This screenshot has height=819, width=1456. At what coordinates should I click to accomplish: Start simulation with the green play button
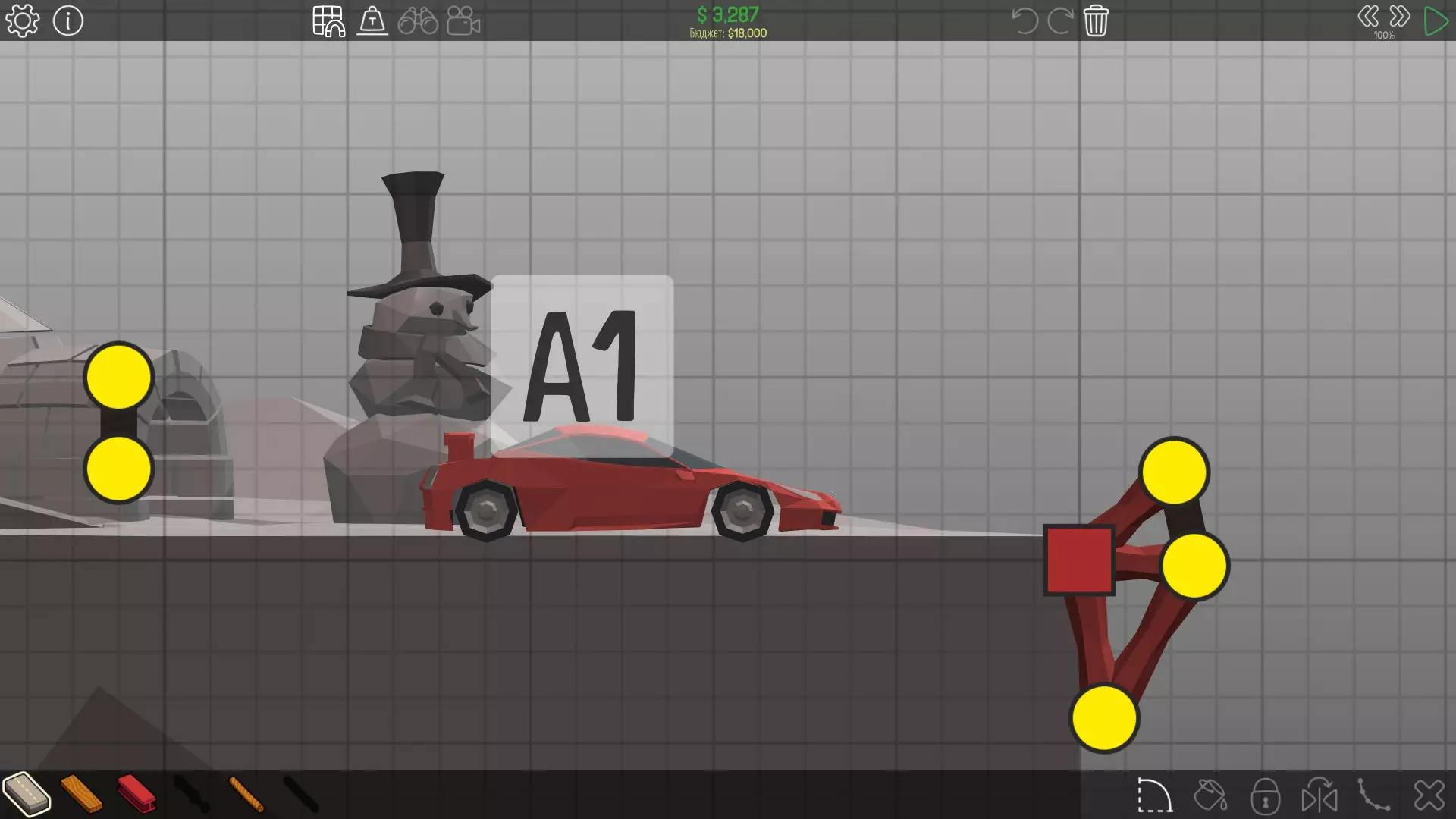point(1436,21)
